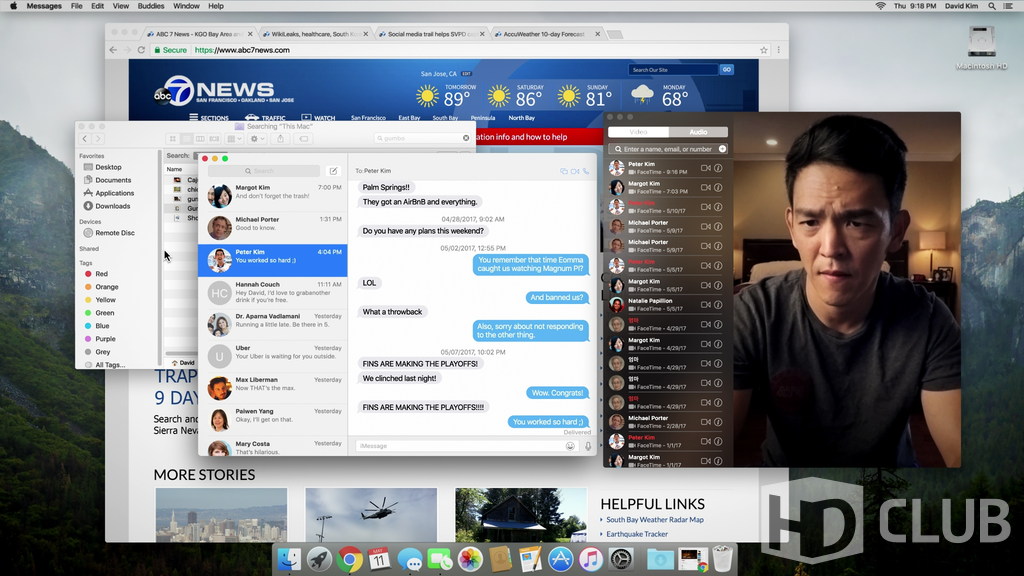
Task: Reload the page in Chrome
Action: click(x=141, y=50)
